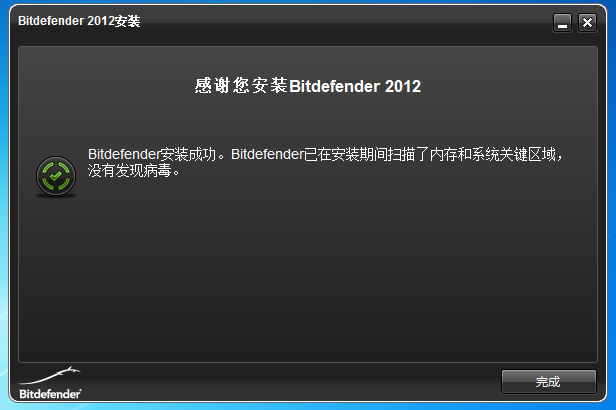
Task: Click 安装 at the end of the window title
Action: click(127, 21)
